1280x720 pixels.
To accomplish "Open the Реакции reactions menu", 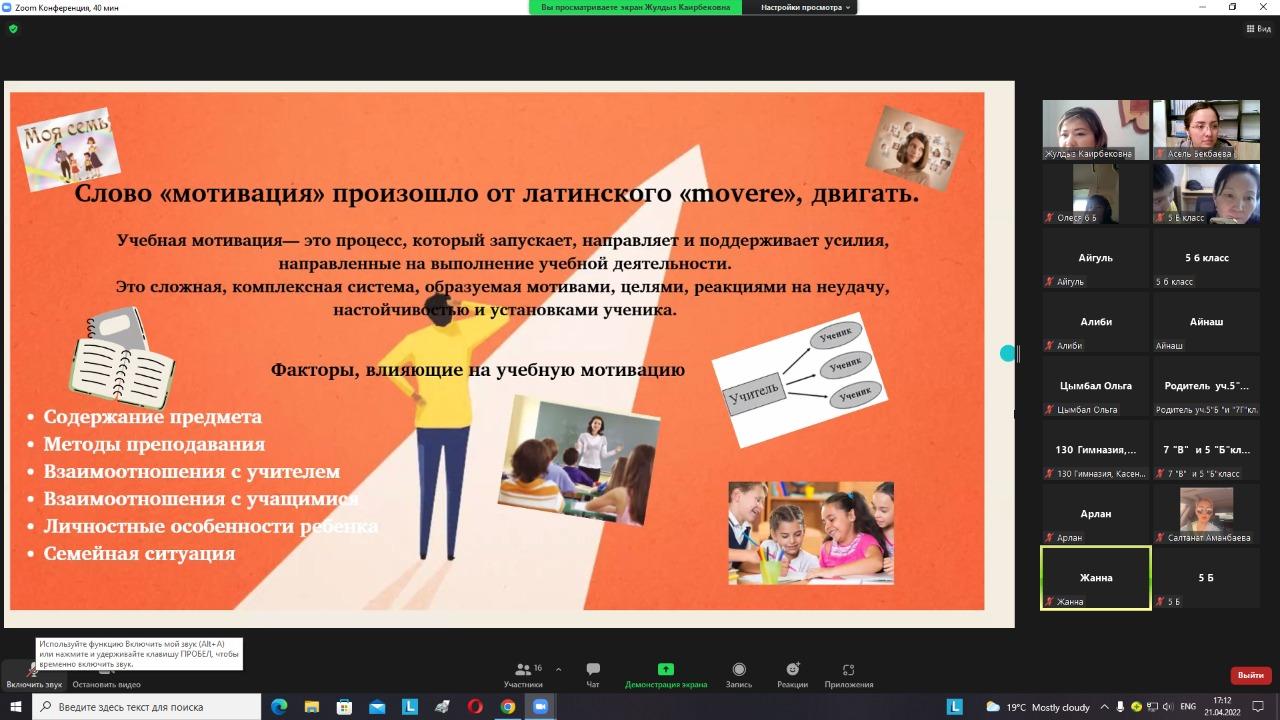I will tap(792, 675).
